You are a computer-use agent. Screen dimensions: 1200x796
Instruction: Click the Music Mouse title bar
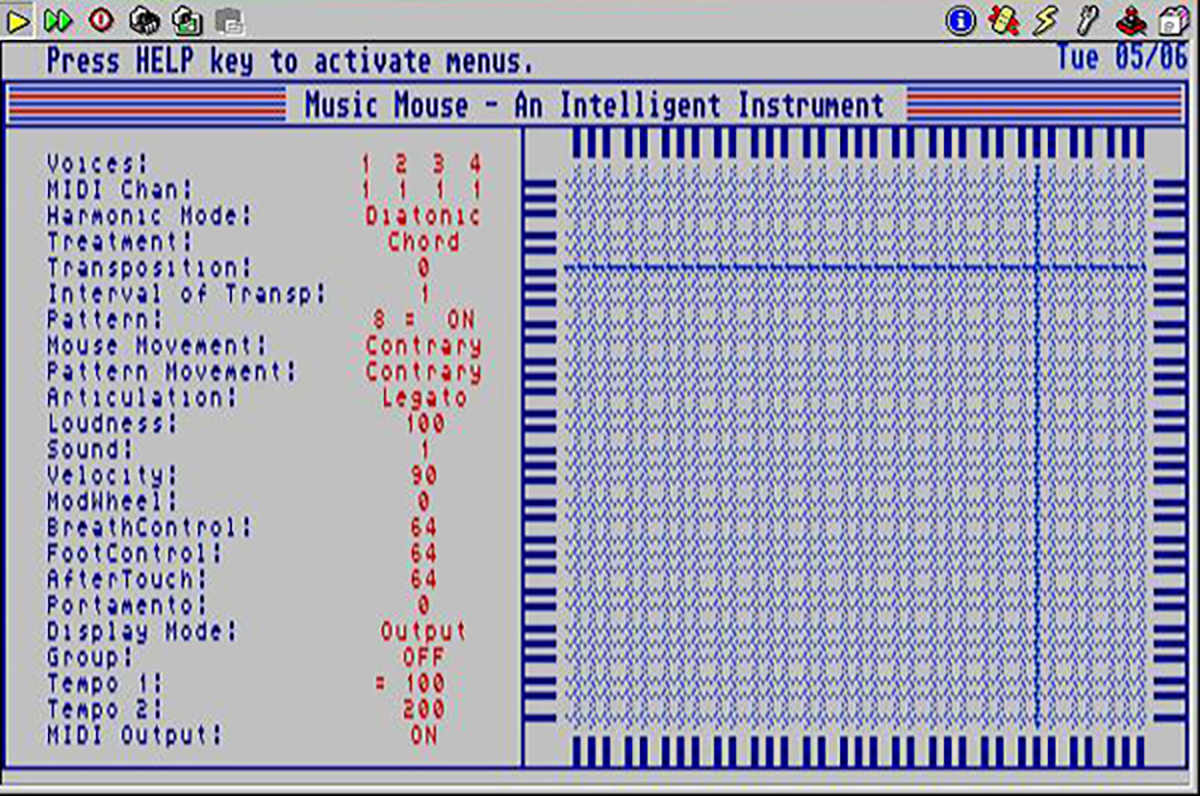click(x=594, y=105)
